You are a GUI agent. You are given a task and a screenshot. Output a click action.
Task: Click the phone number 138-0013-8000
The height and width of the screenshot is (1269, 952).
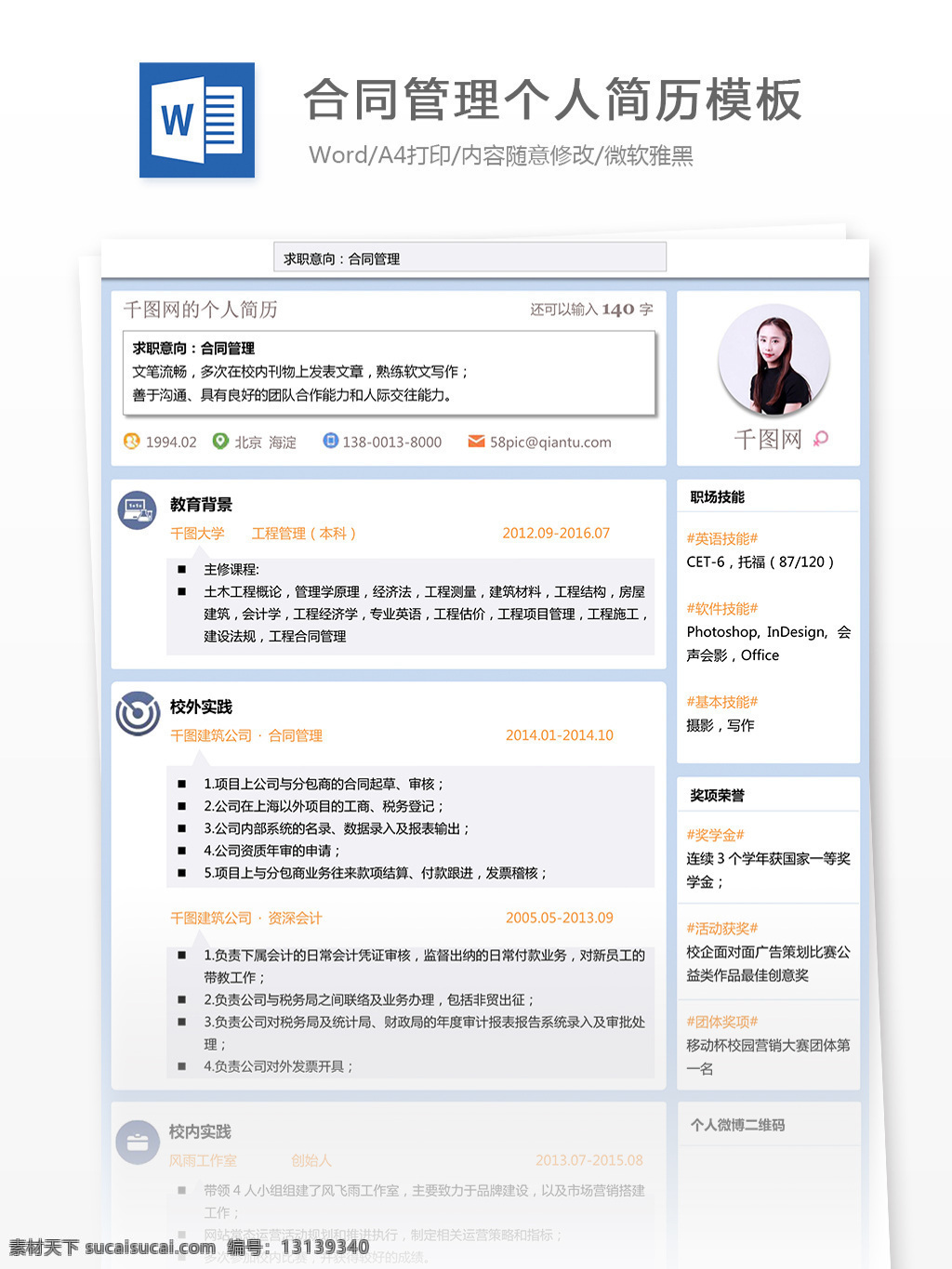tap(392, 443)
